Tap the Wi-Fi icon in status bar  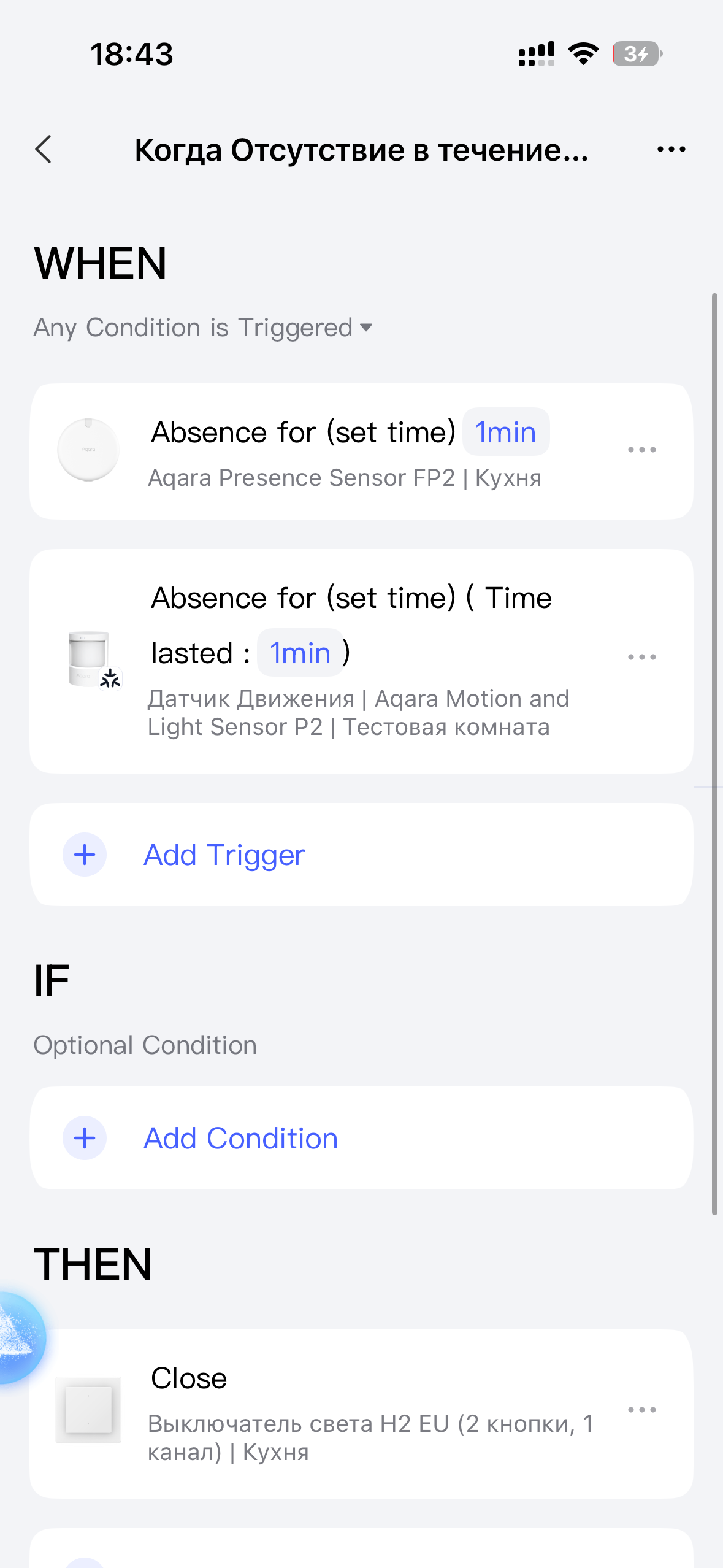(583, 54)
